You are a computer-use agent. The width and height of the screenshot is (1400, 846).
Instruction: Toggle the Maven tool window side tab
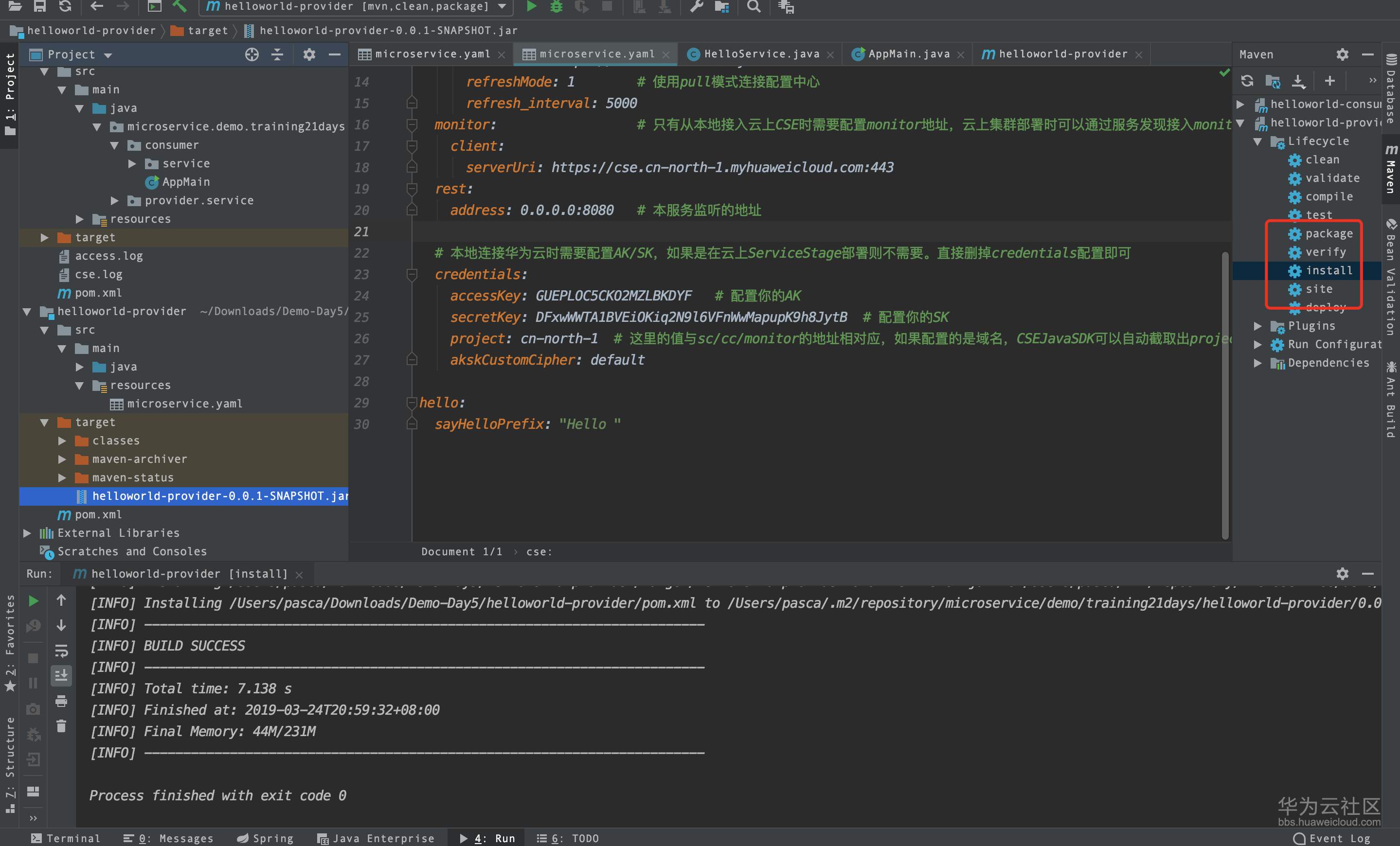(x=1390, y=169)
